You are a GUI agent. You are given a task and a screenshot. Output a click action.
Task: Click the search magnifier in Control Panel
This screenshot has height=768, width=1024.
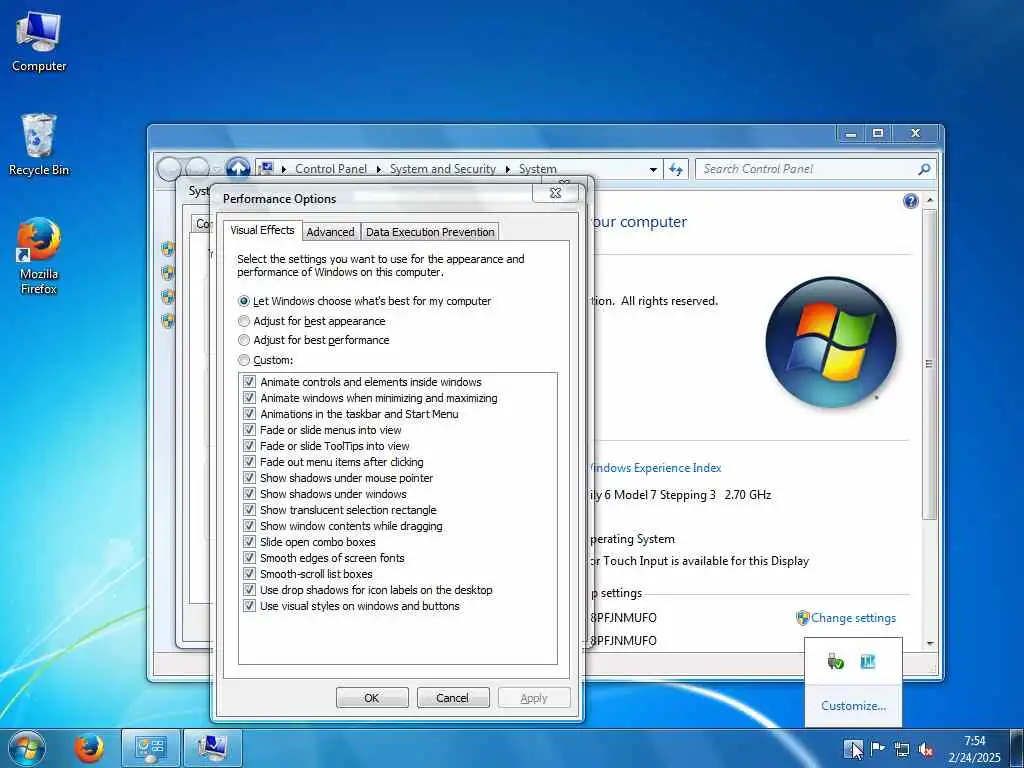[923, 169]
